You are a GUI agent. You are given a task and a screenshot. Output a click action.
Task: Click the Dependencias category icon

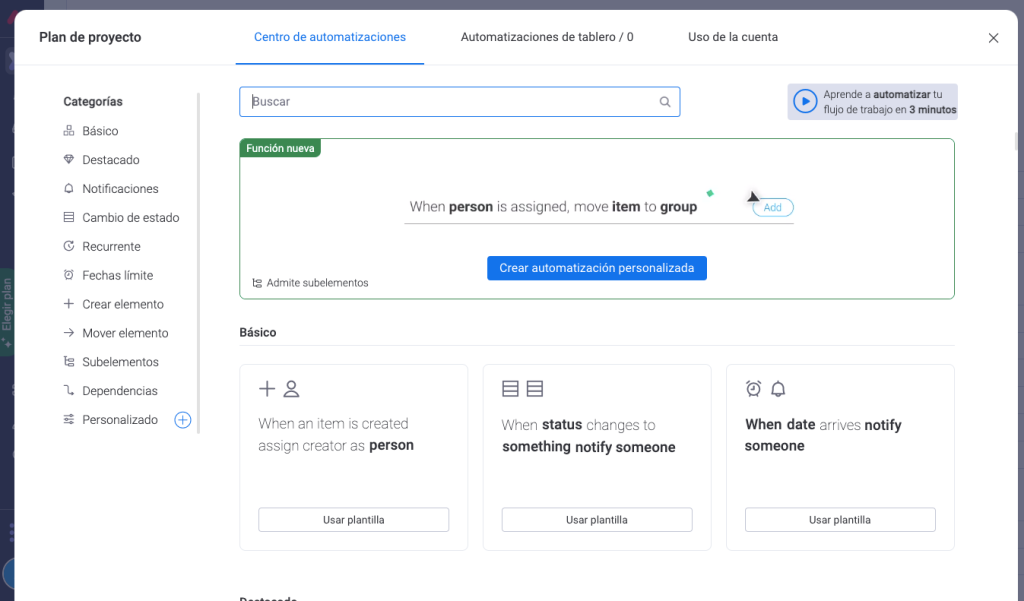[69, 391]
